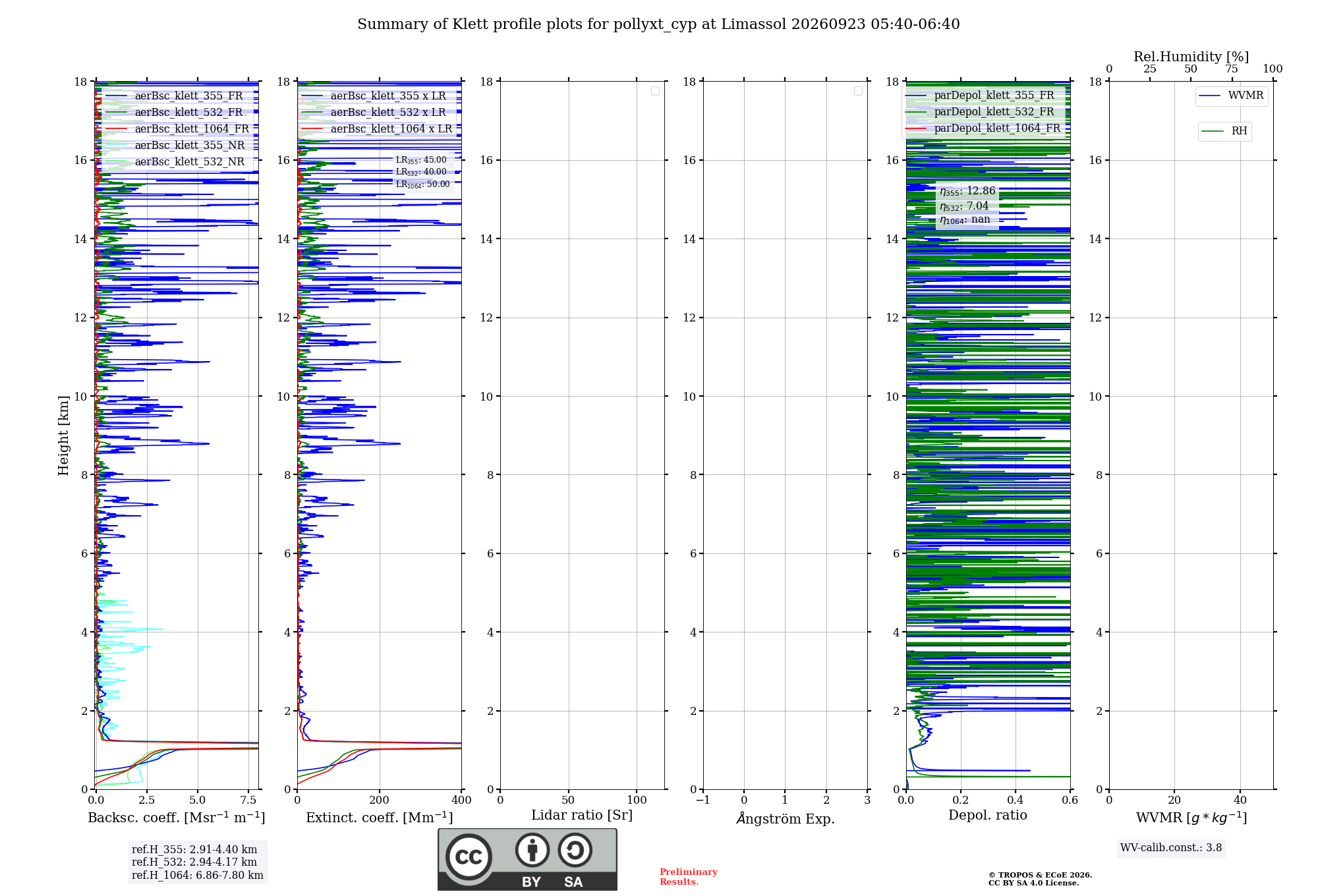Click the Lidar ratio [Sr] axis label
Image resolution: width=1318 pixels, height=896 pixels.
[x=582, y=815]
